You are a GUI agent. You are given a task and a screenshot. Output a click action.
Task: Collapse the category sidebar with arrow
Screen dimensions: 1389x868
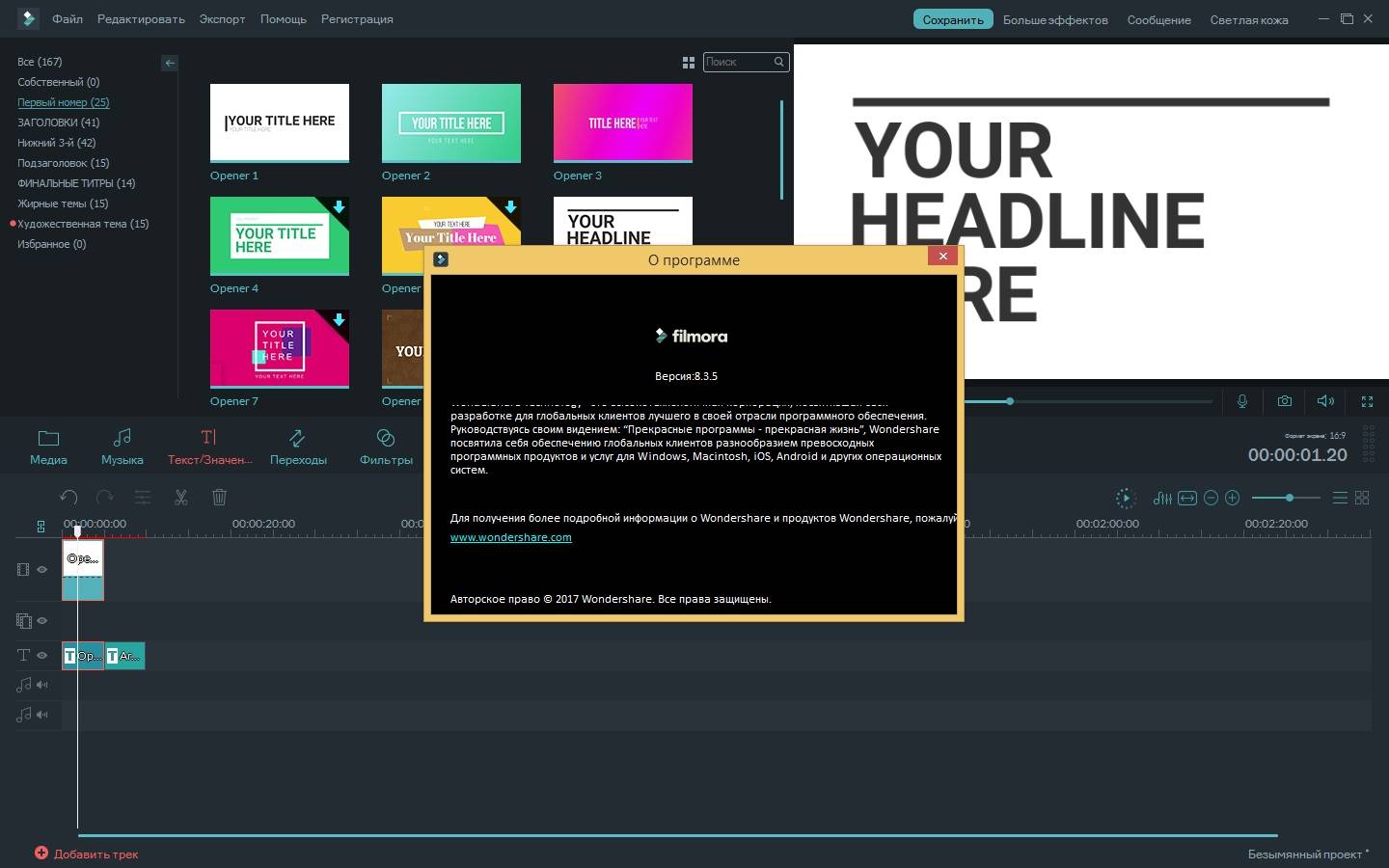pyautogui.click(x=170, y=63)
